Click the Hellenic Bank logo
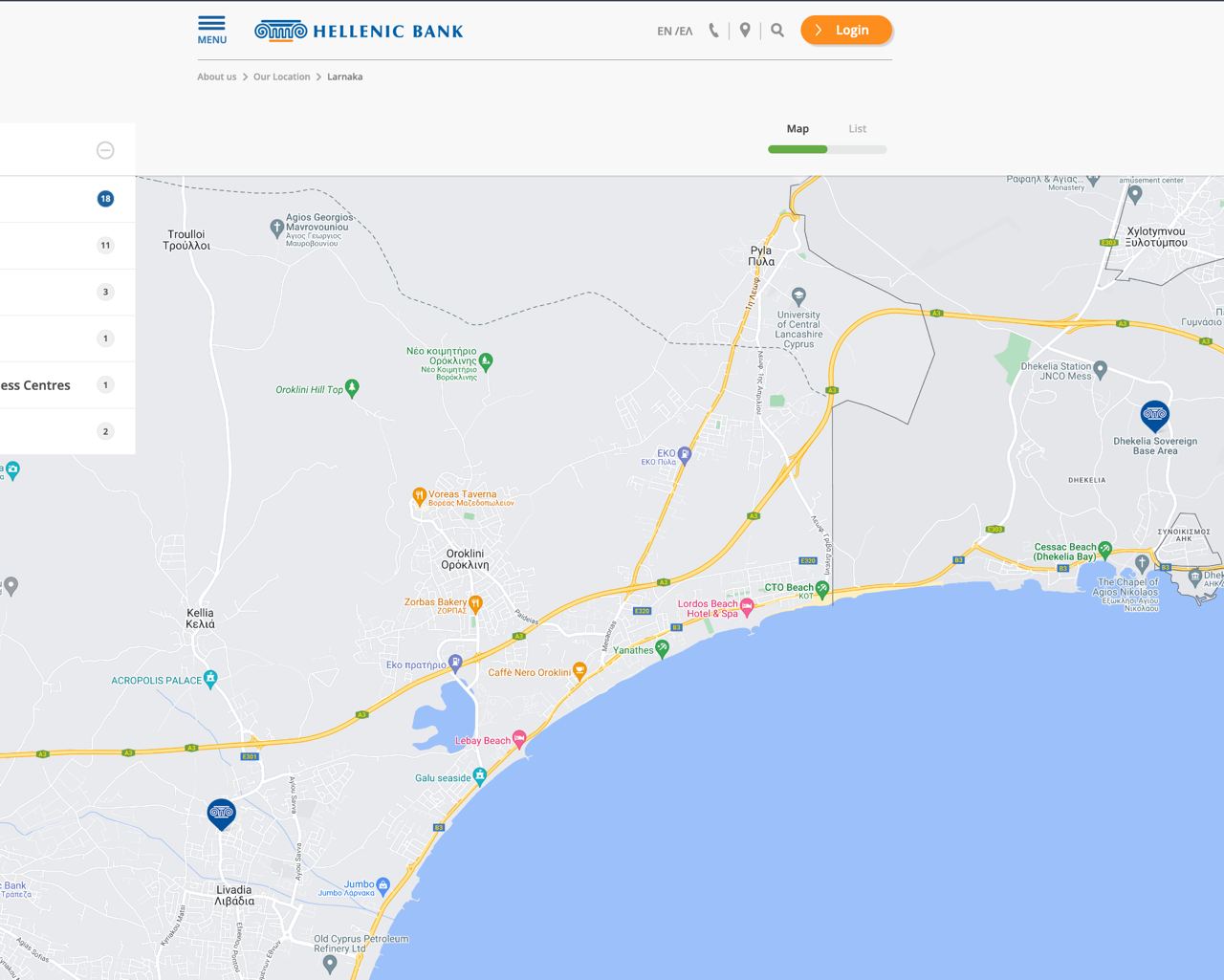 coord(359,31)
